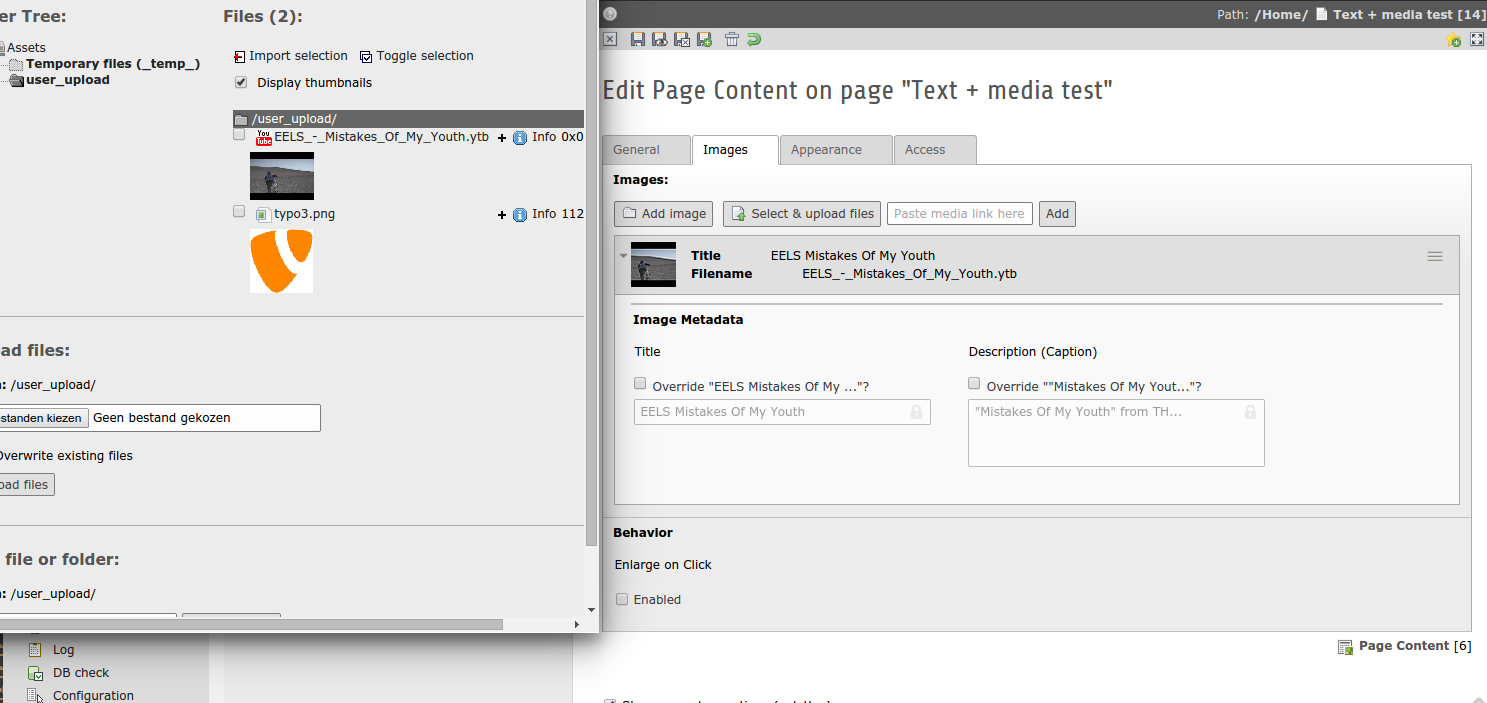
Task: Open the Configuration module
Action: point(93,696)
